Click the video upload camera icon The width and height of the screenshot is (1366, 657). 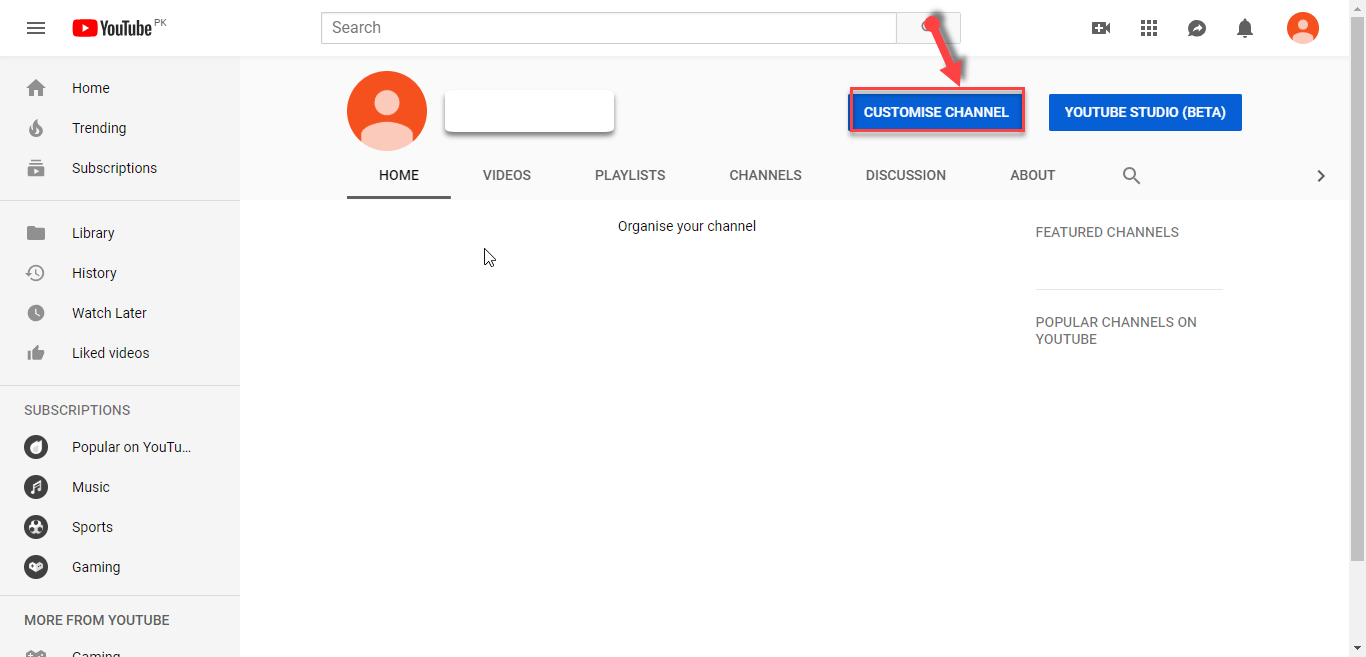pyautogui.click(x=1100, y=28)
